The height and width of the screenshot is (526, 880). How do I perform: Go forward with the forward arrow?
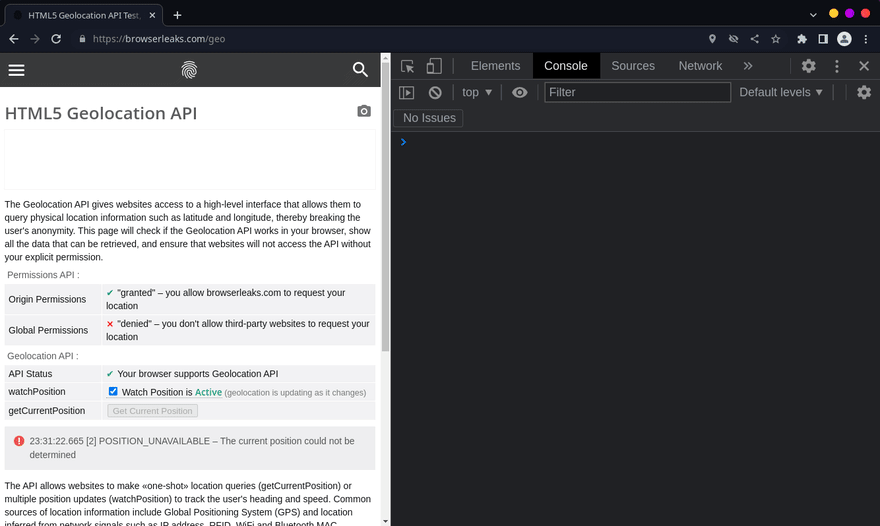click(x=35, y=39)
